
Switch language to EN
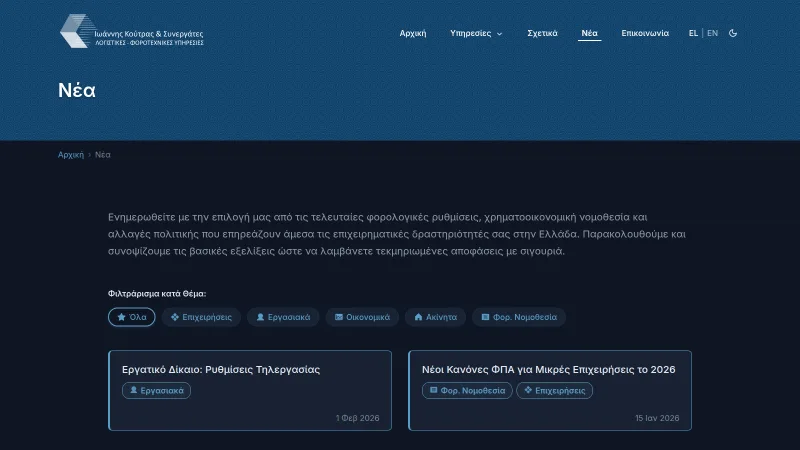pyautogui.click(x=712, y=33)
